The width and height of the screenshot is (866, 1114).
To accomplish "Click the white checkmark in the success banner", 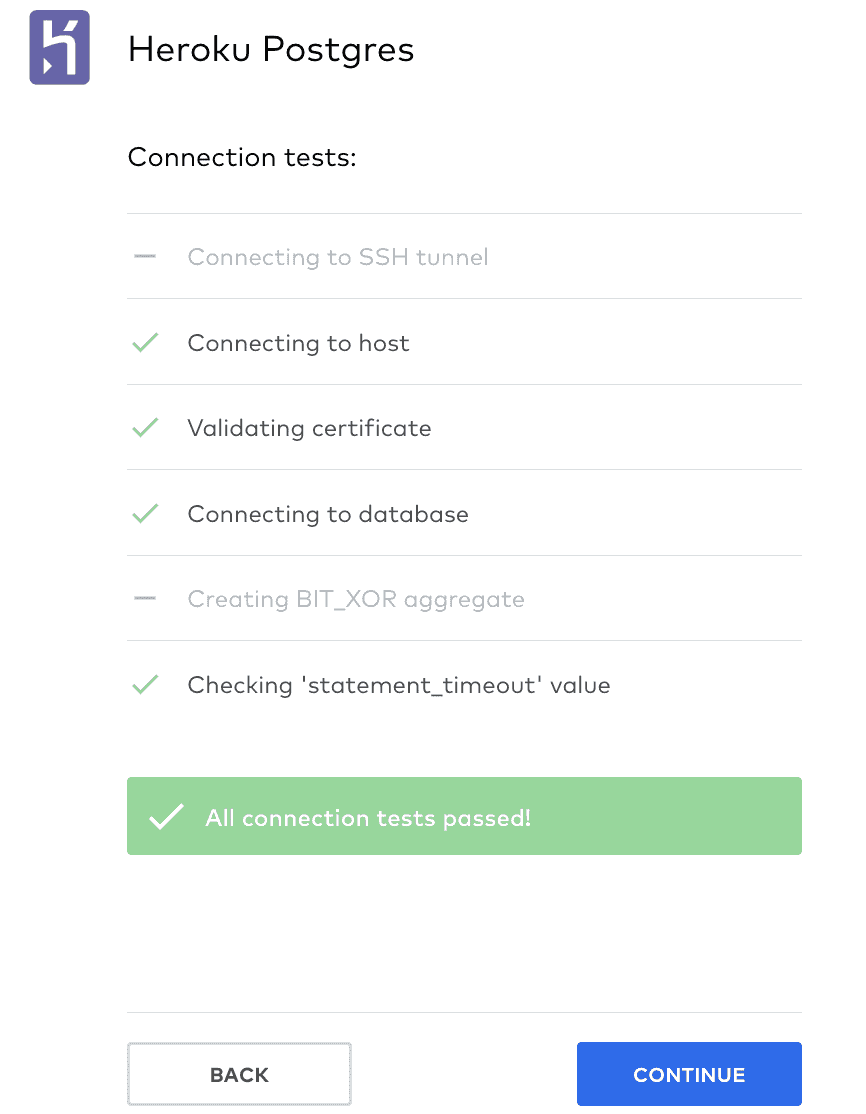I will coord(166,816).
